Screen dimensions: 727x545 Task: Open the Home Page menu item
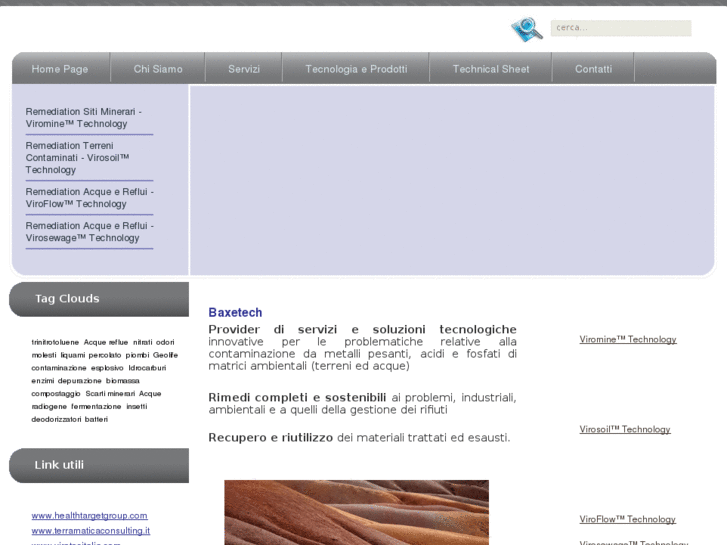point(60,69)
